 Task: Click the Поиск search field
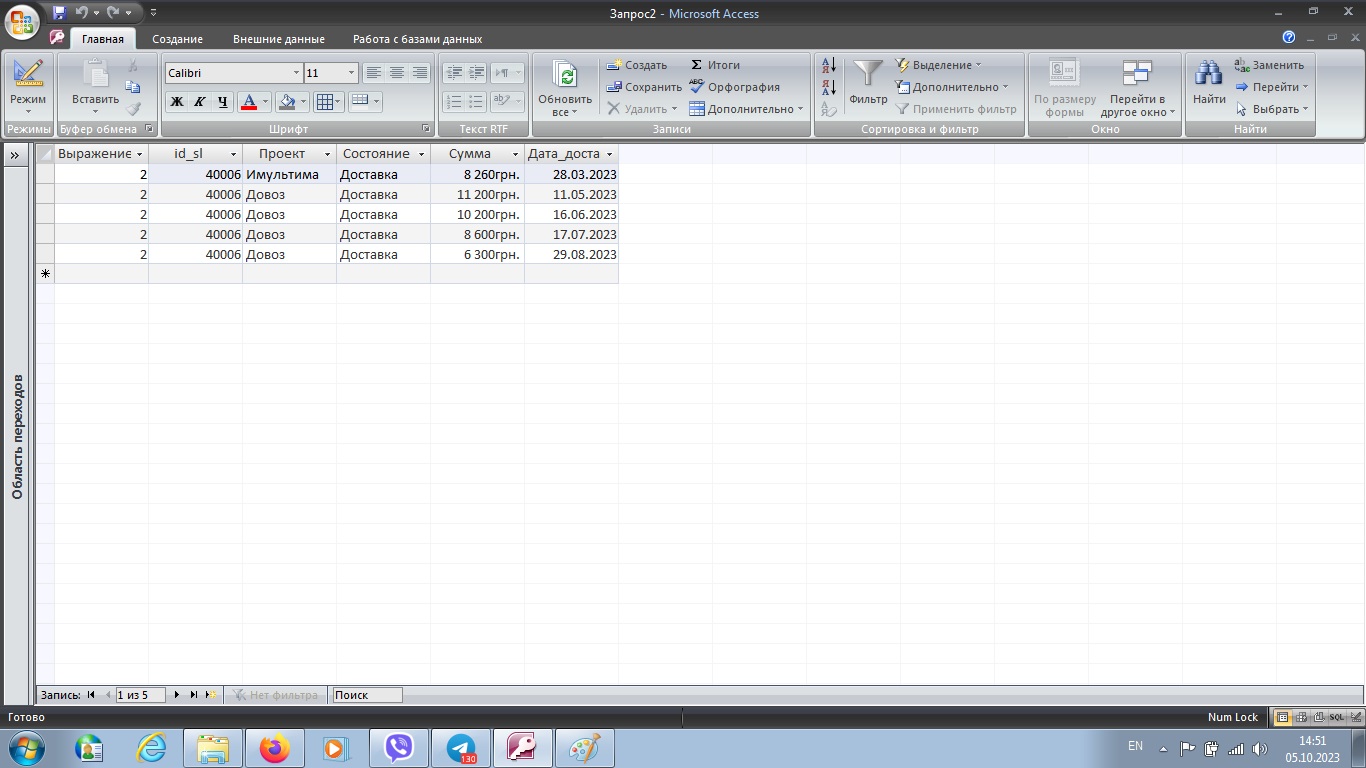(366, 695)
